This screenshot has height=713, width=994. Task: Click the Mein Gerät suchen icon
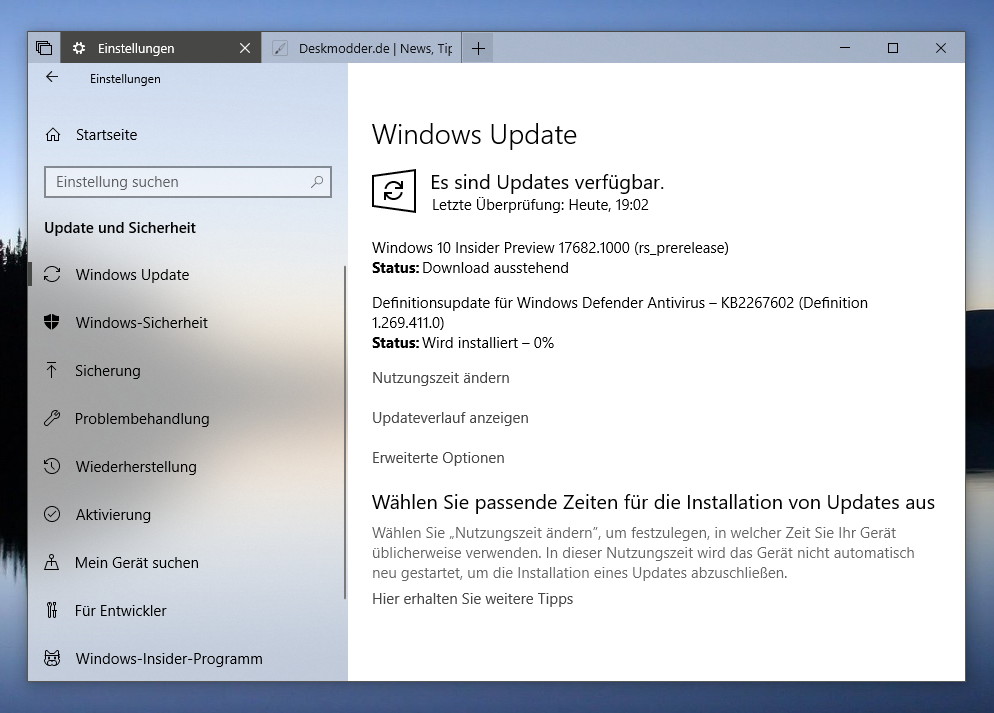click(x=52, y=562)
